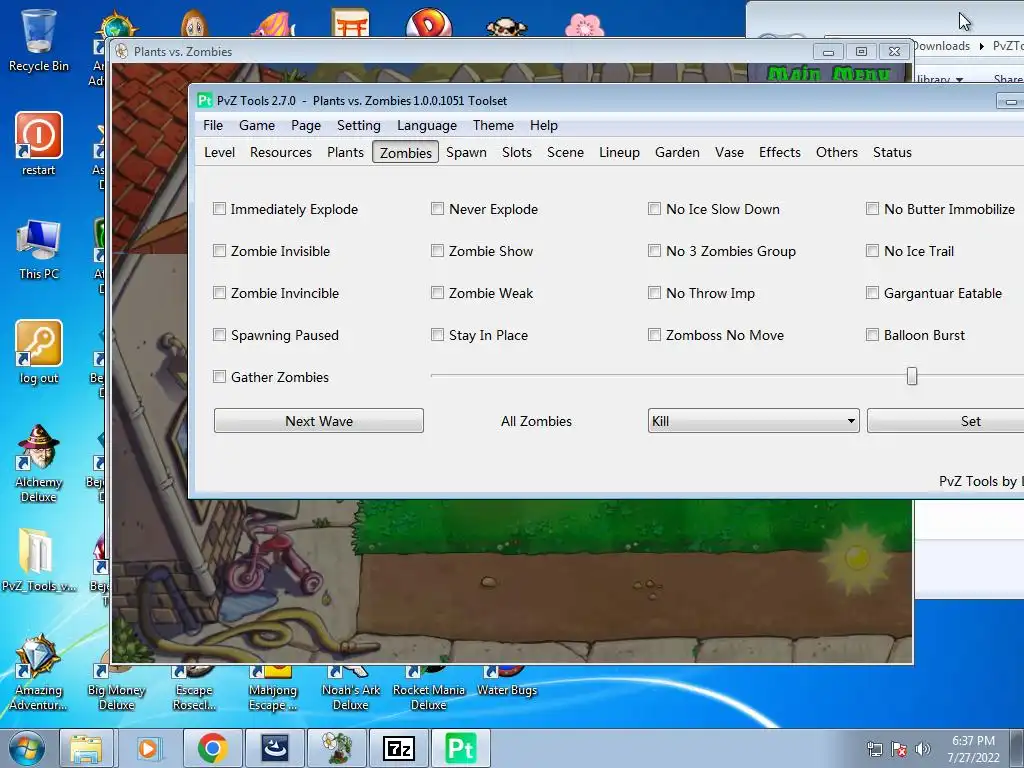Check Zombie Invincible option
This screenshot has width=1024, height=768.
click(x=219, y=293)
